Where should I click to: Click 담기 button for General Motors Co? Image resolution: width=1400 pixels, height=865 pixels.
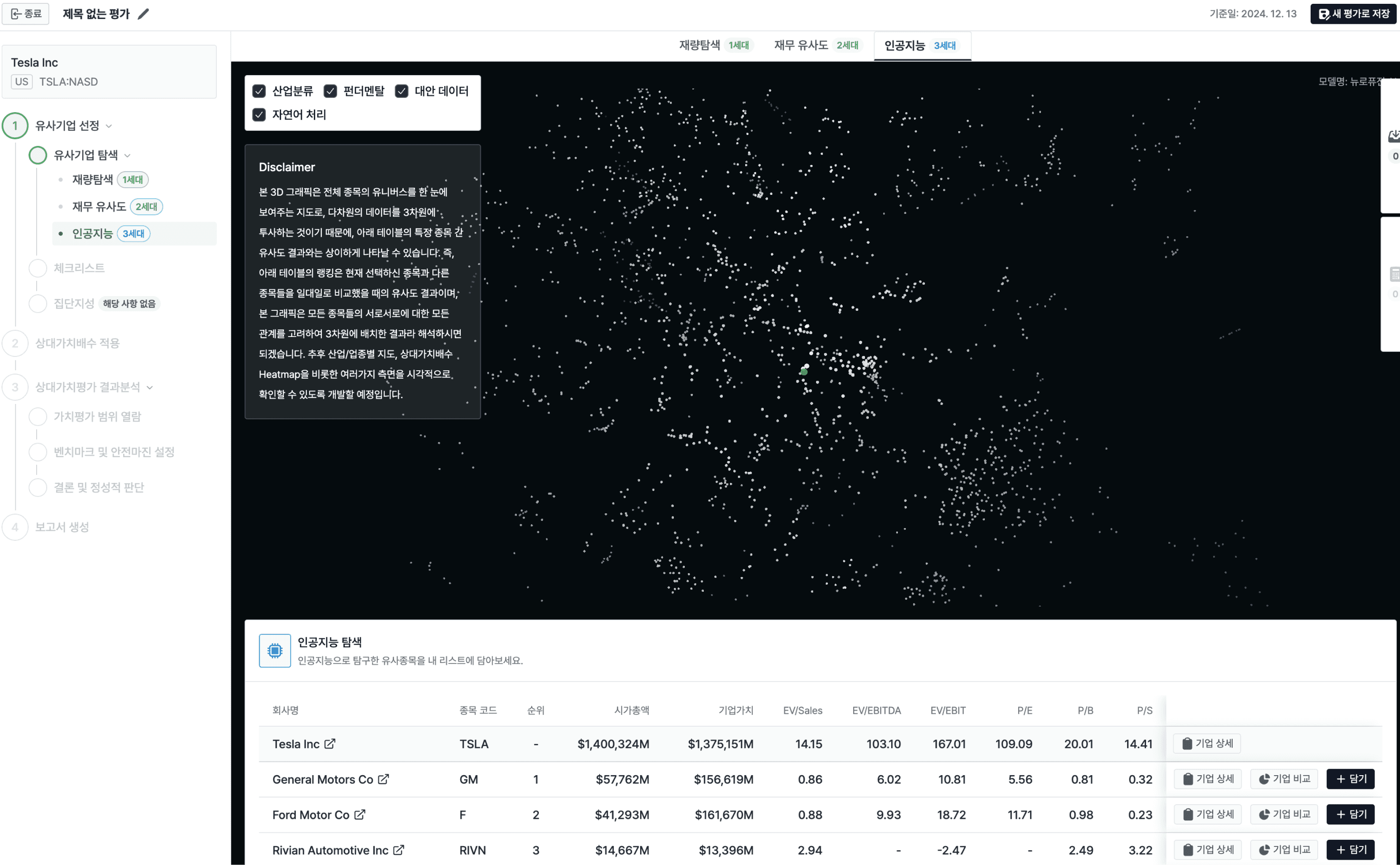pyautogui.click(x=1350, y=778)
